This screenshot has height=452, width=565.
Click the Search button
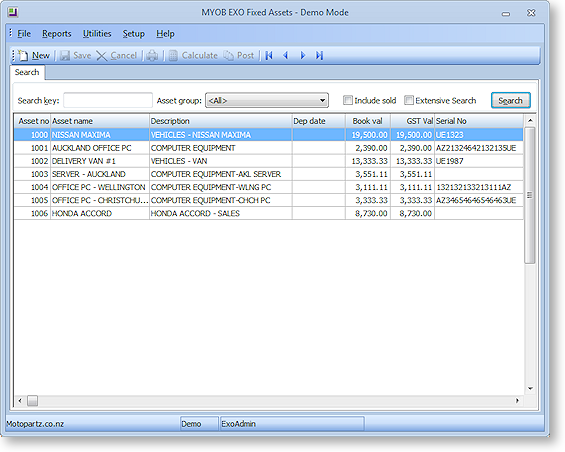coord(511,101)
